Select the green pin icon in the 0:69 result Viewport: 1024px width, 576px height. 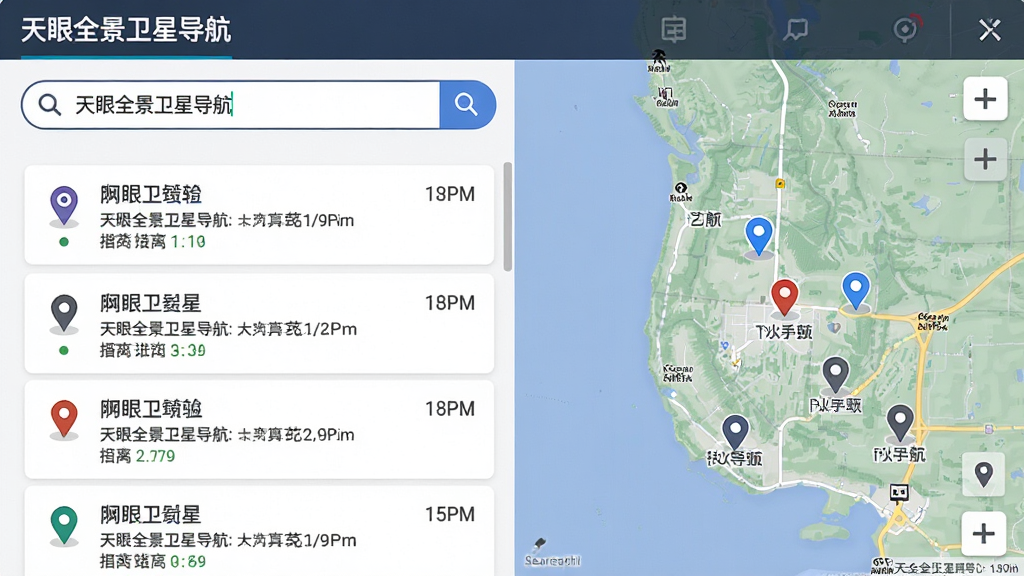(64, 525)
